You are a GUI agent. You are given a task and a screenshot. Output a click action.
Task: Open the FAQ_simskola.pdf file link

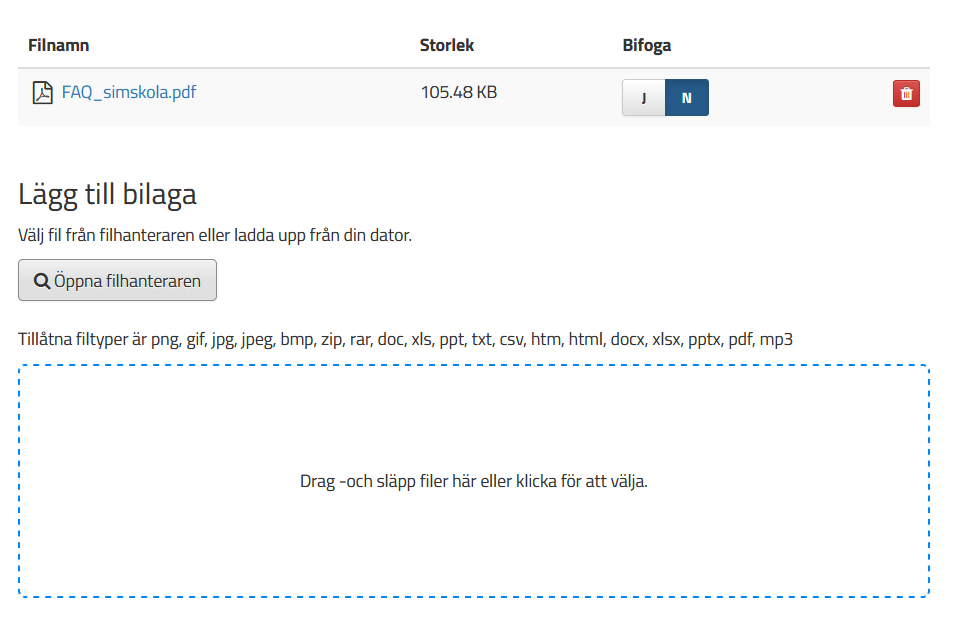click(x=128, y=92)
